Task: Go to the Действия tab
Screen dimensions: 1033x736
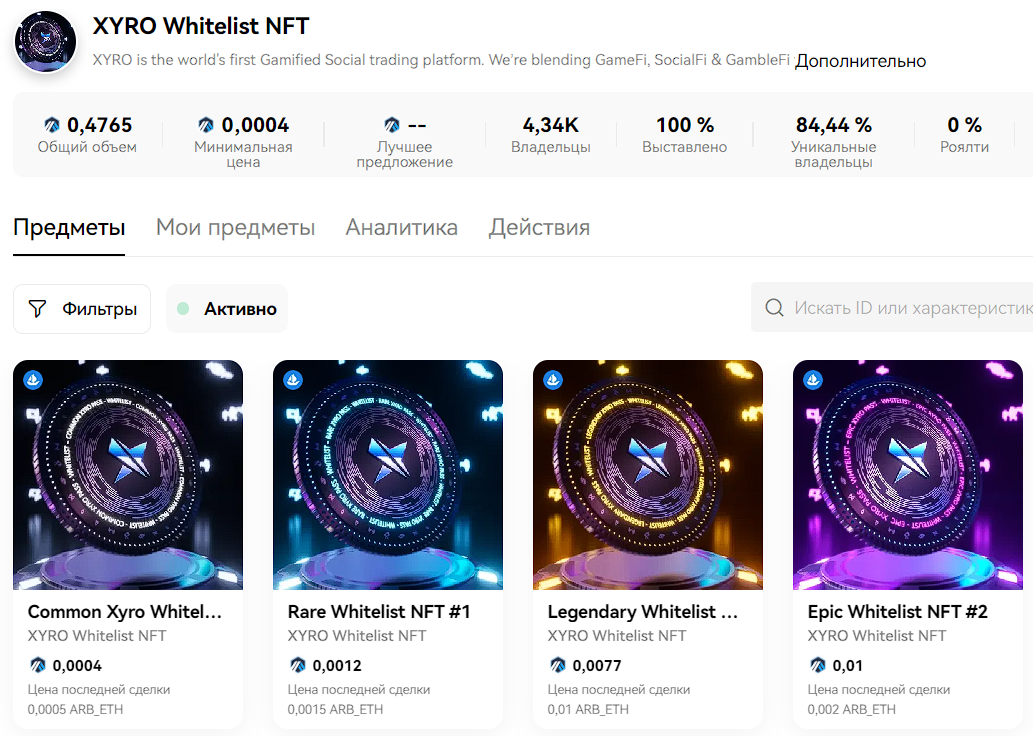Action: 539,227
